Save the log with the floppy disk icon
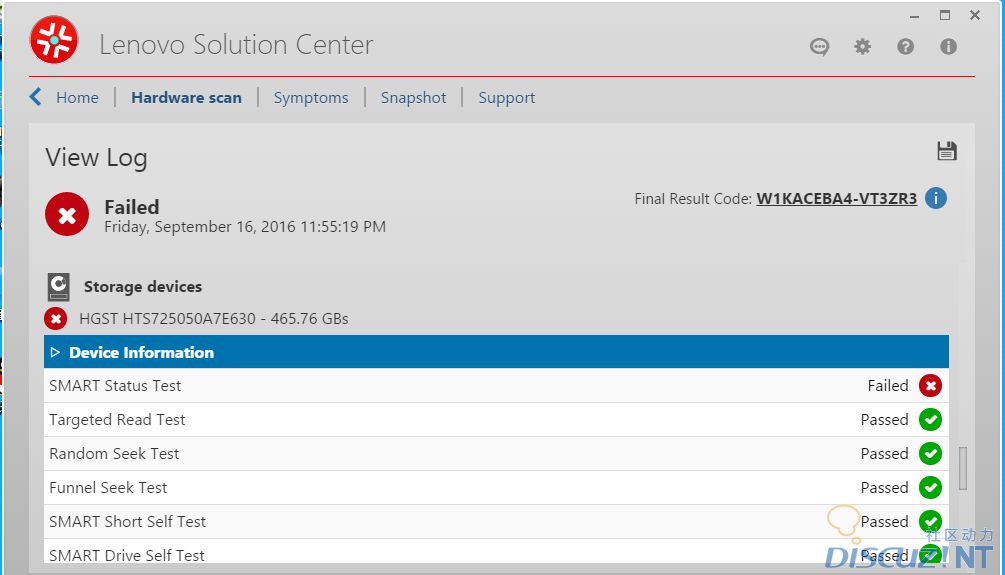 tap(947, 151)
